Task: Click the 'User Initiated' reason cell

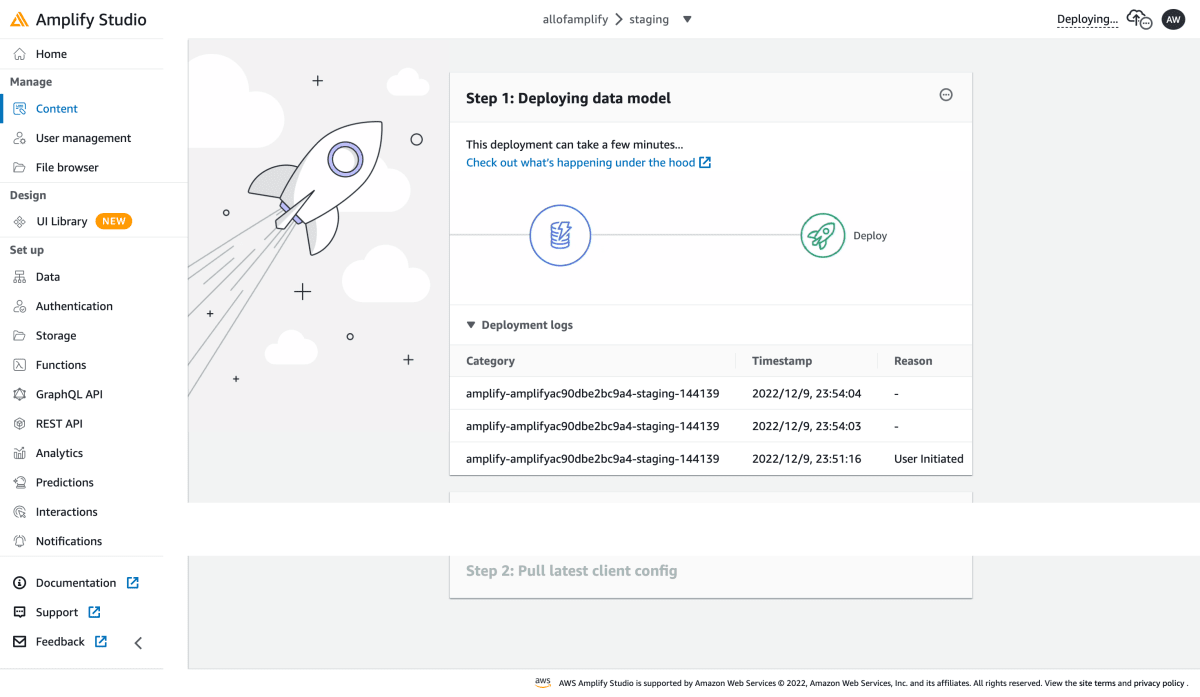Action: pos(929,459)
